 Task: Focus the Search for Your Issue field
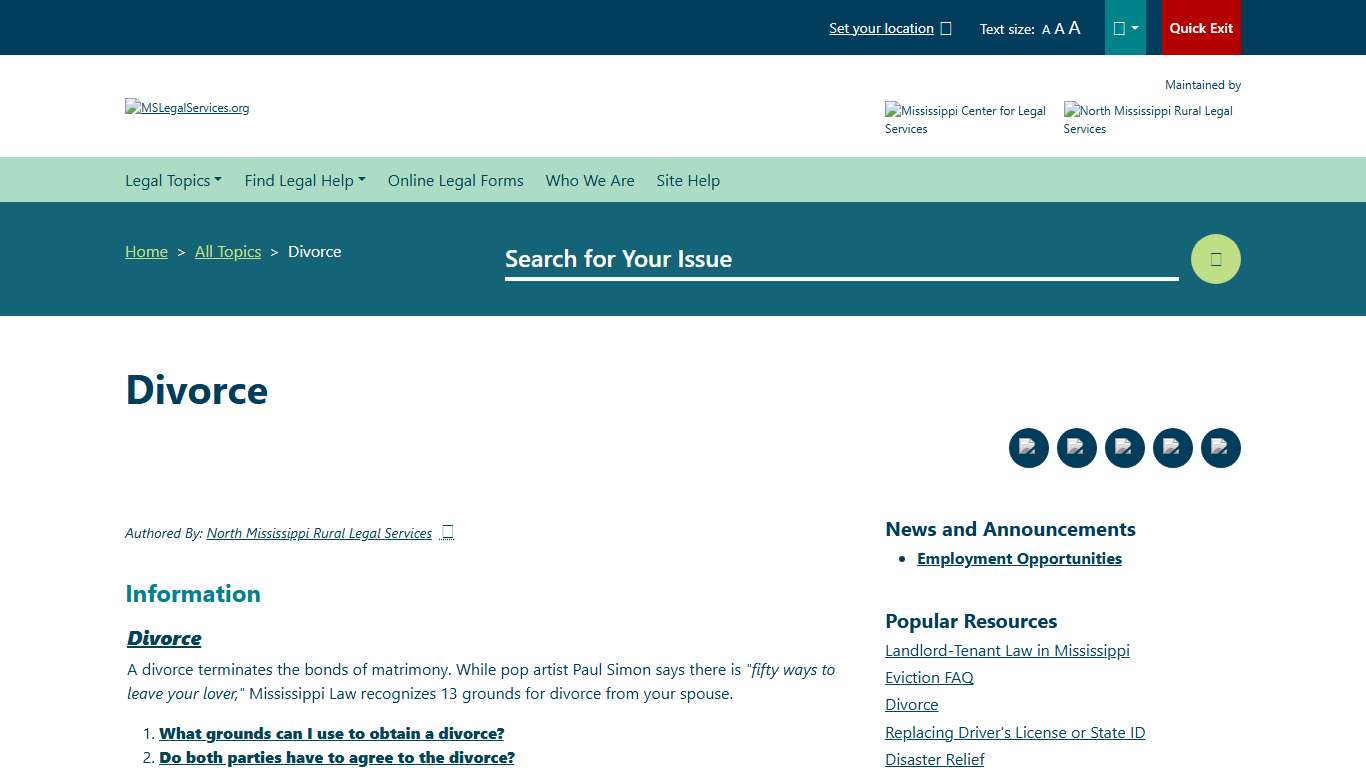(840, 259)
